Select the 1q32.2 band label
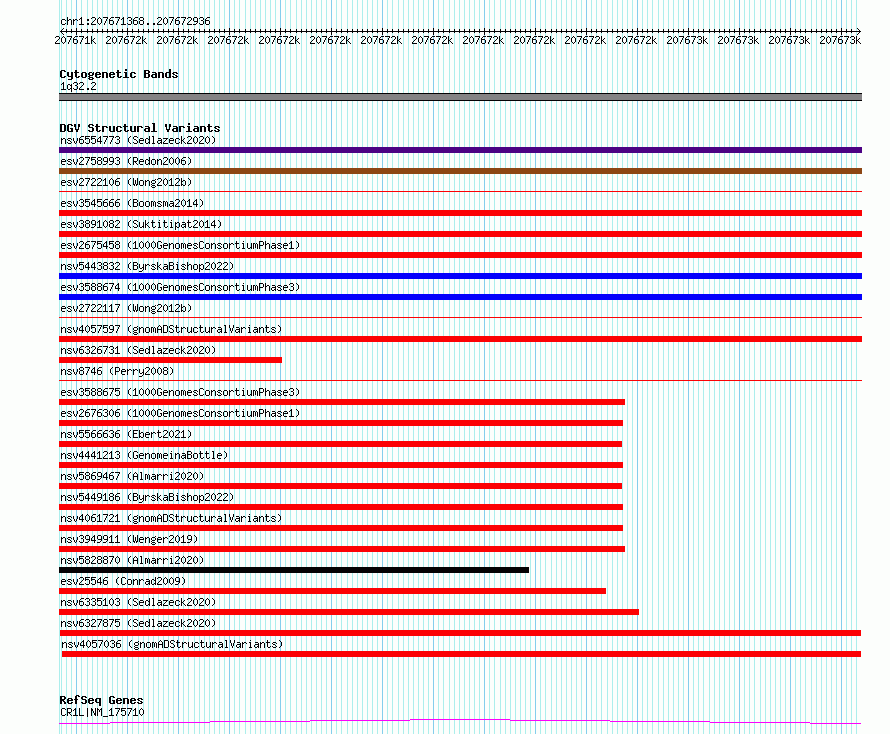890x734 pixels. point(78,86)
